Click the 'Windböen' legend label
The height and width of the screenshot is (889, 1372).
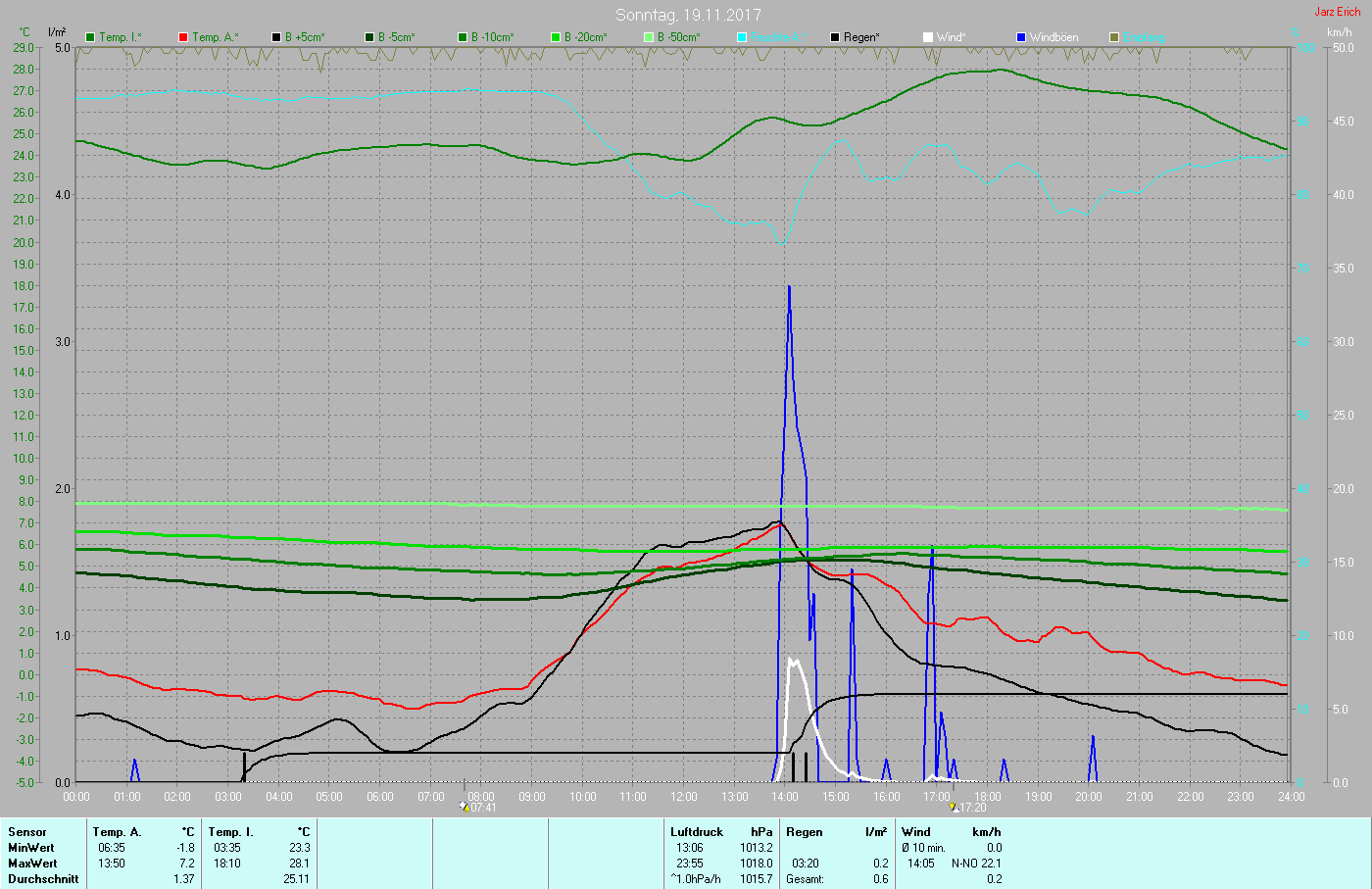[x=1053, y=37]
